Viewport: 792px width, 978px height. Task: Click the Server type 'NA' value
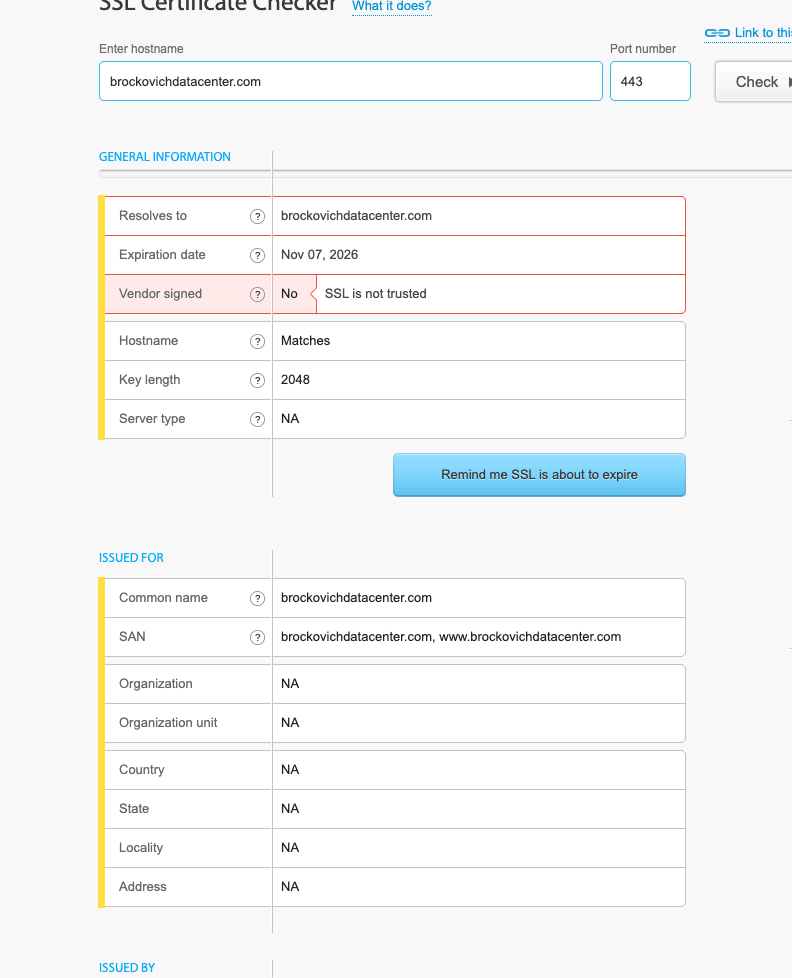[x=290, y=419]
